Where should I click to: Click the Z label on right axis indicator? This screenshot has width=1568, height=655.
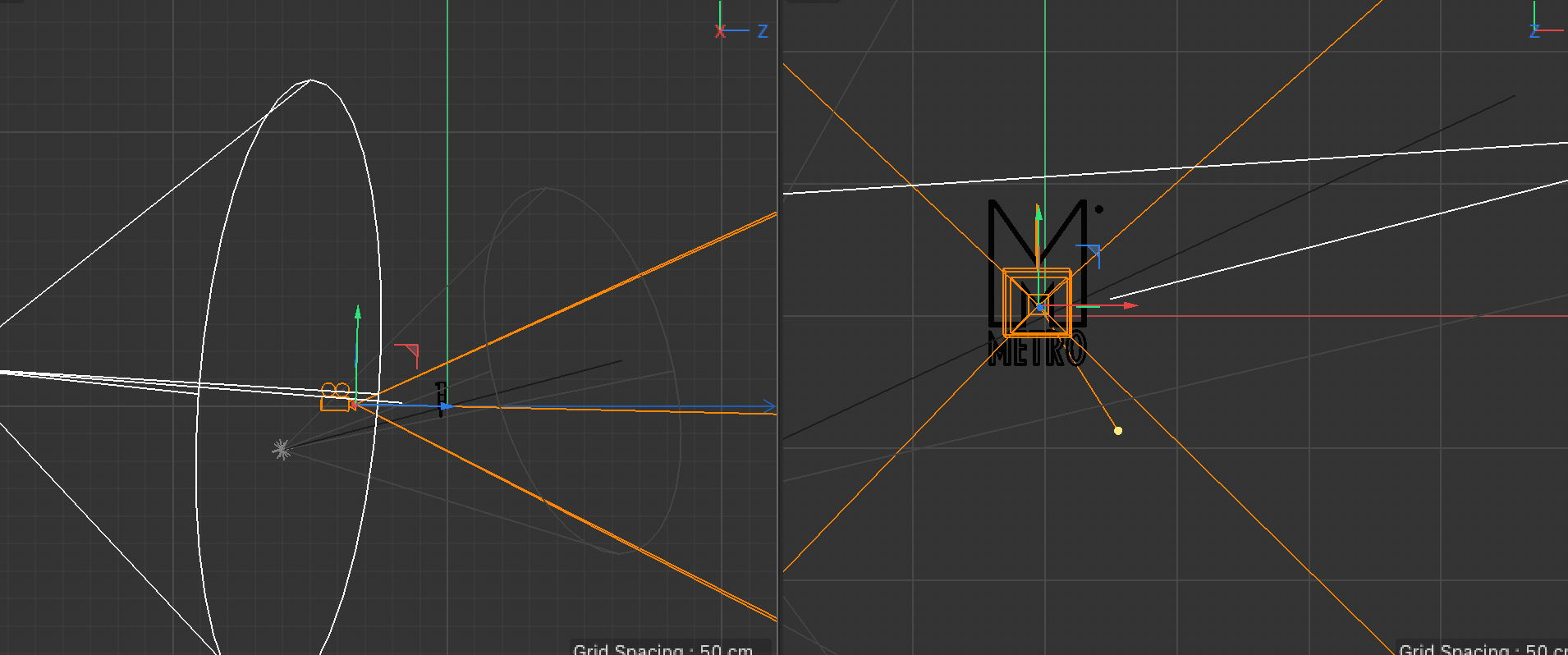(x=1534, y=31)
